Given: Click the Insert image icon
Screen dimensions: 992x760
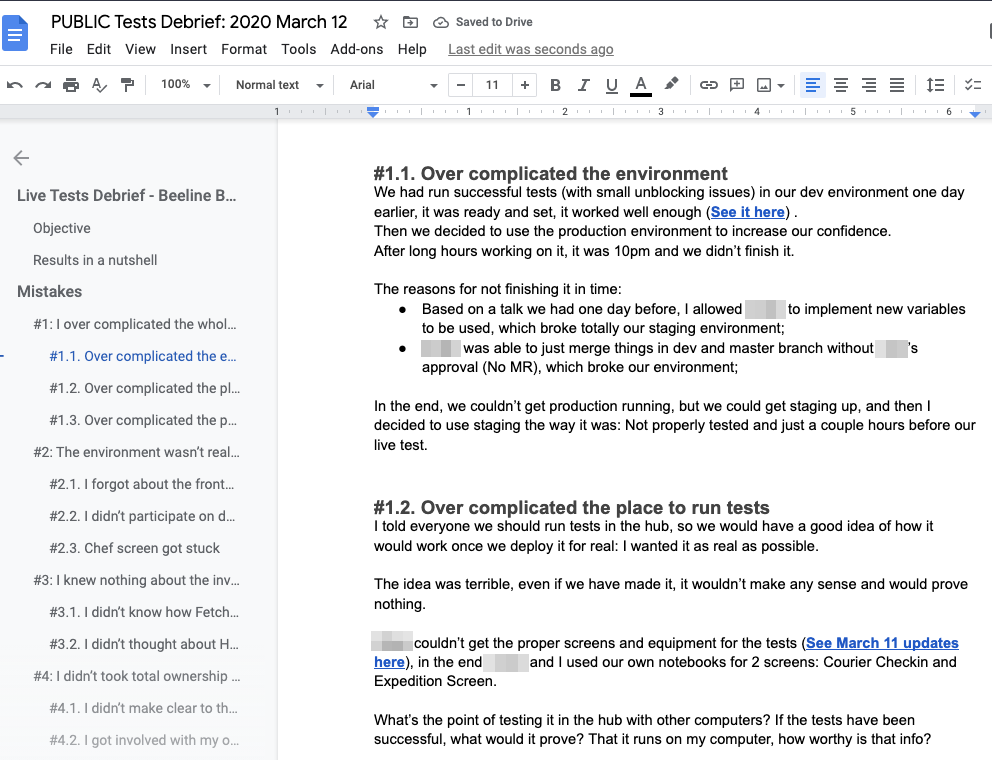Looking at the screenshot, I should point(764,85).
